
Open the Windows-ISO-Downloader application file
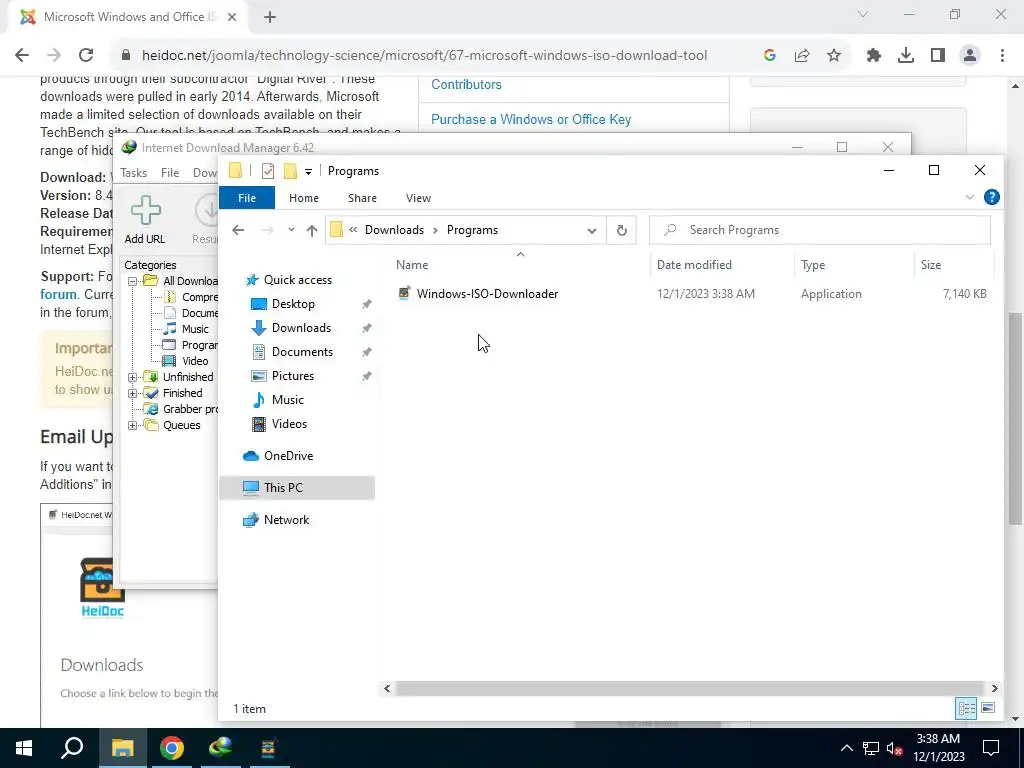pyautogui.click(x=487, y=294)
